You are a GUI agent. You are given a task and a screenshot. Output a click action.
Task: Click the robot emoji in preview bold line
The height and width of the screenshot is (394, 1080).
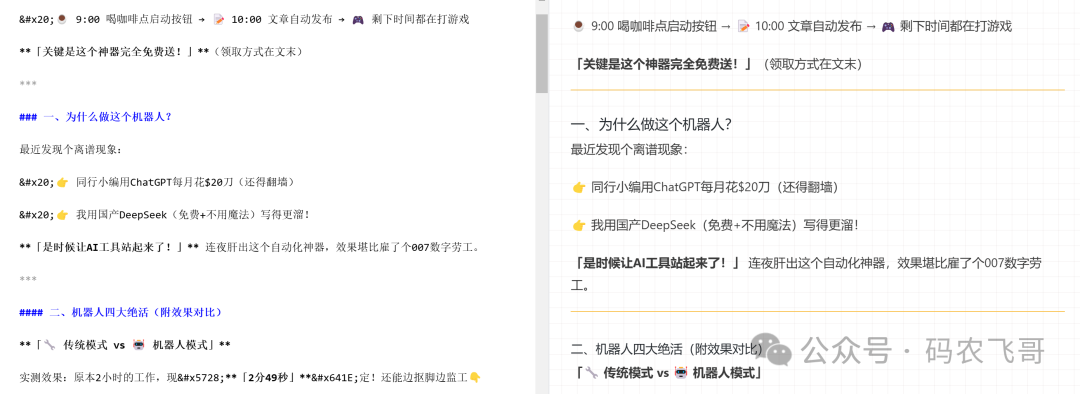point(681,373)
